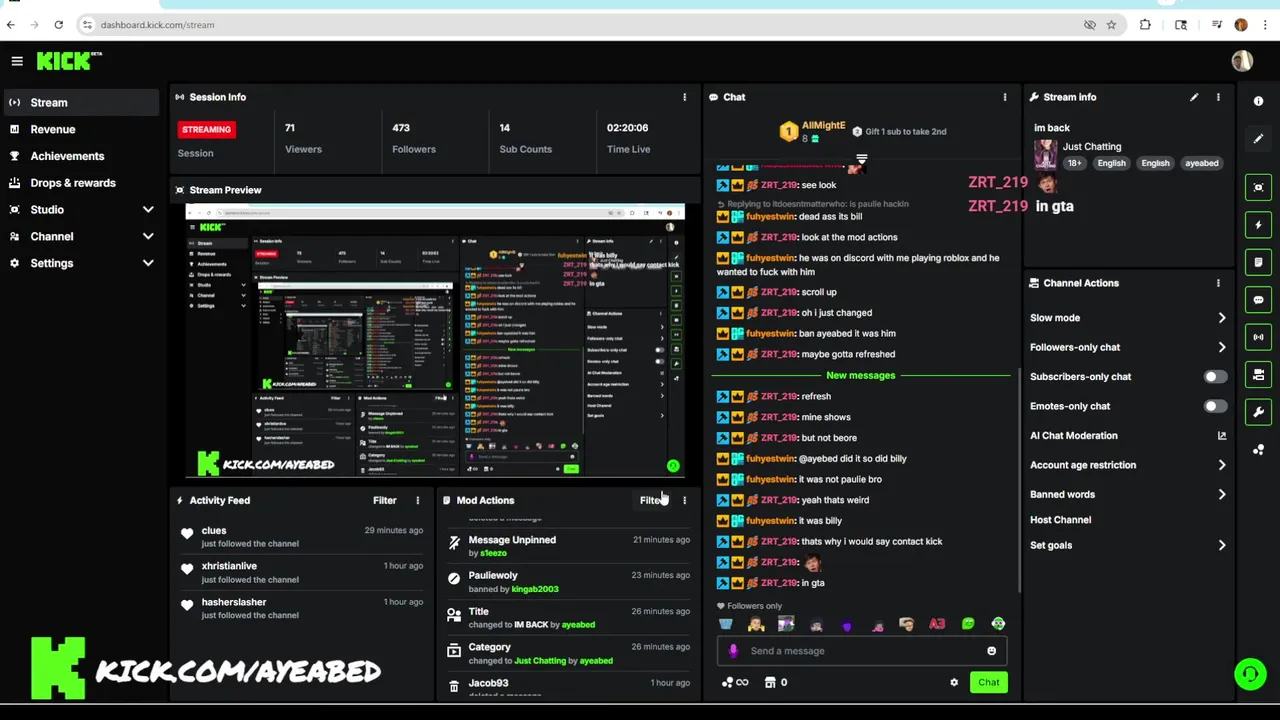The width and height of the screenshot is (1280, 720).
Task: Click the pencil icon in right sidebar
Action: 1258,139
